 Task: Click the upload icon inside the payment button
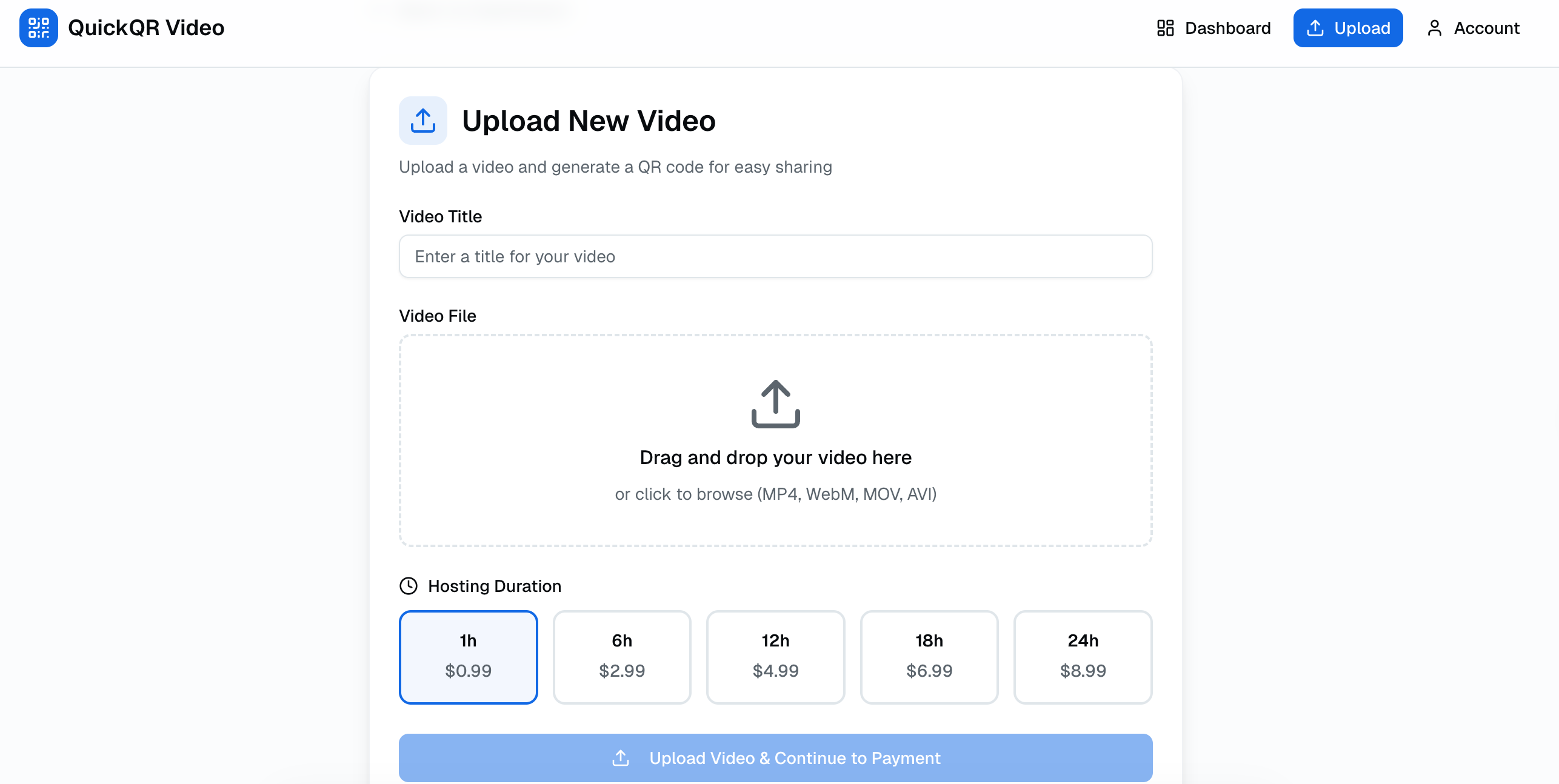point(619,758)
